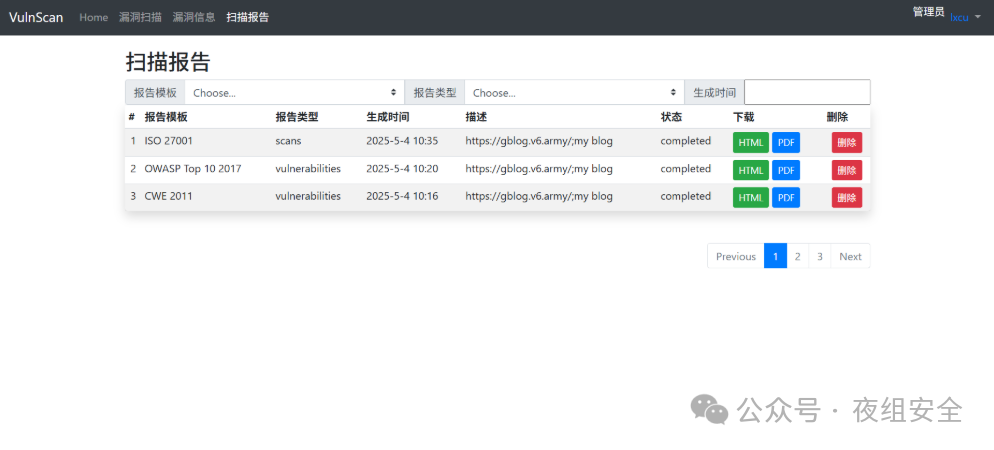Click the 下载 column header
994x450 pixels.
[x=744, y=117]
